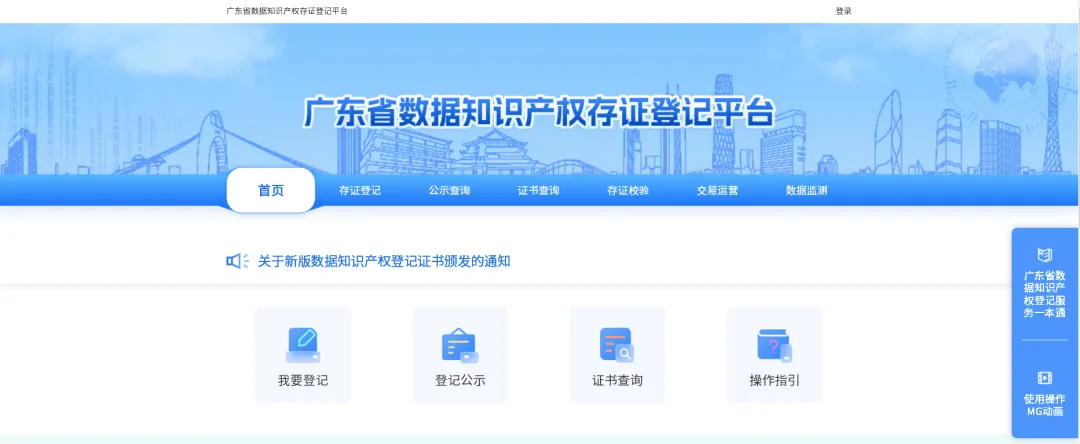The image size is (1080, 444).
Task: Open the 关于新版数据知识产权登记证书颁发的通知 notice
Action: click(x=384, y=261)
